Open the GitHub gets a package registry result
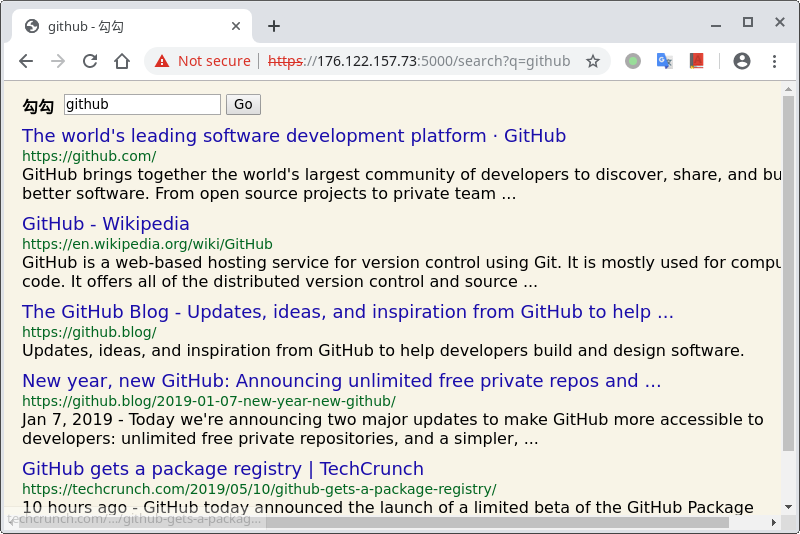 (x=223, y=469)
